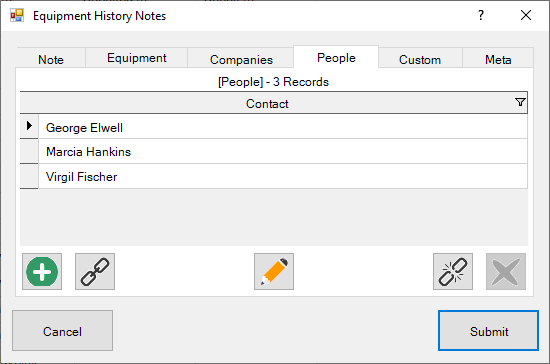Click the row selector beside Marcia Hankins

(29, 151)
